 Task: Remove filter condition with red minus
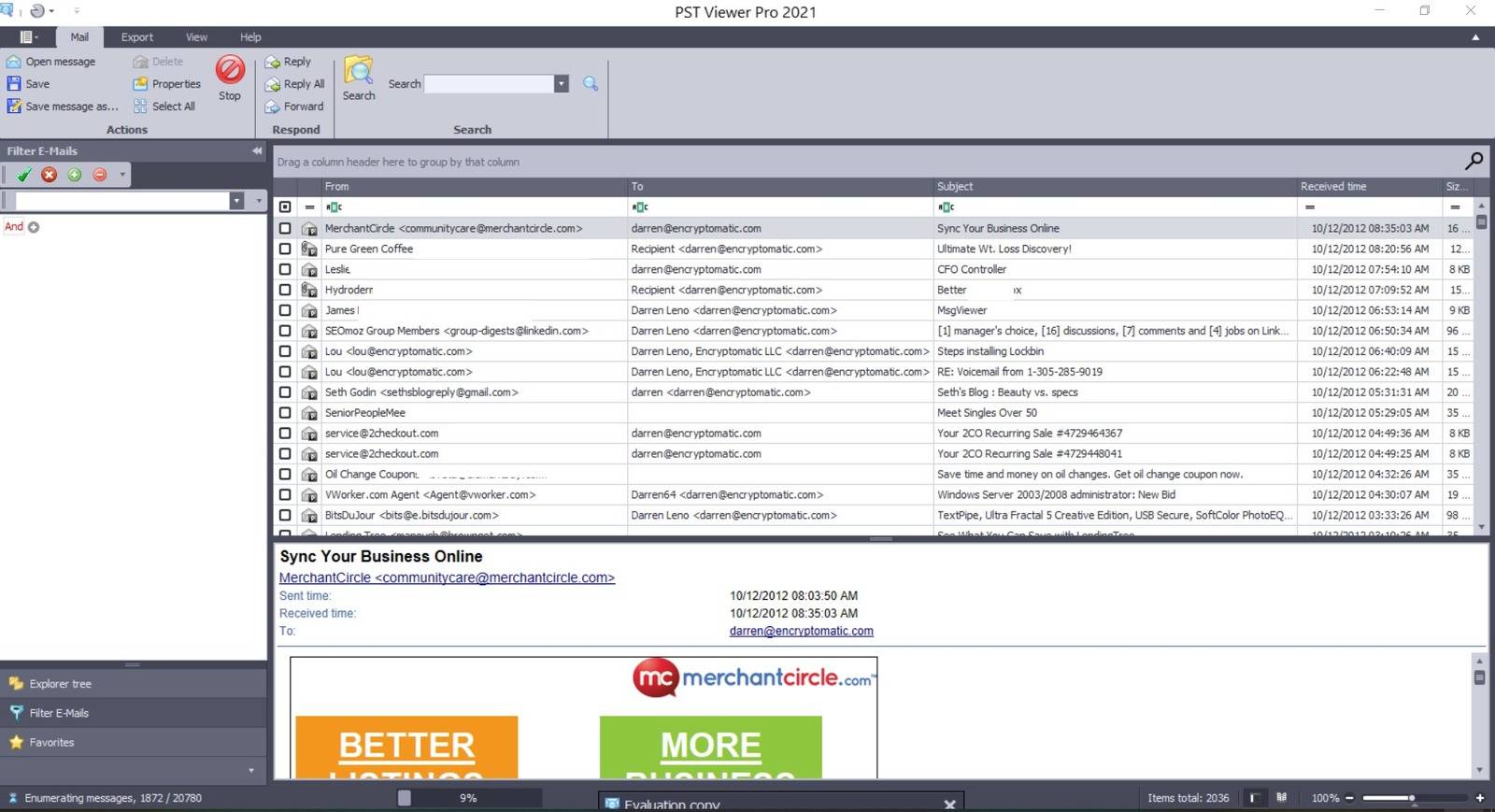(100, 175)
